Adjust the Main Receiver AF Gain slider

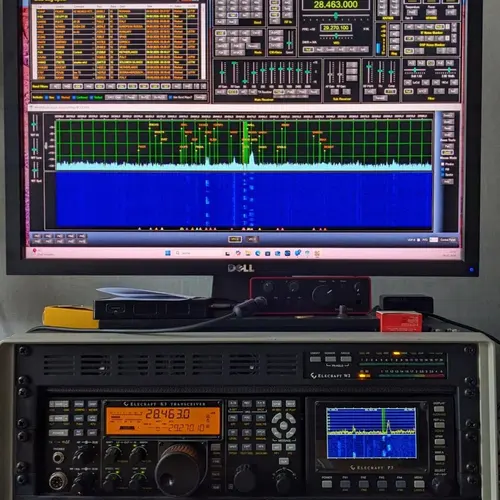coord(223,73)
